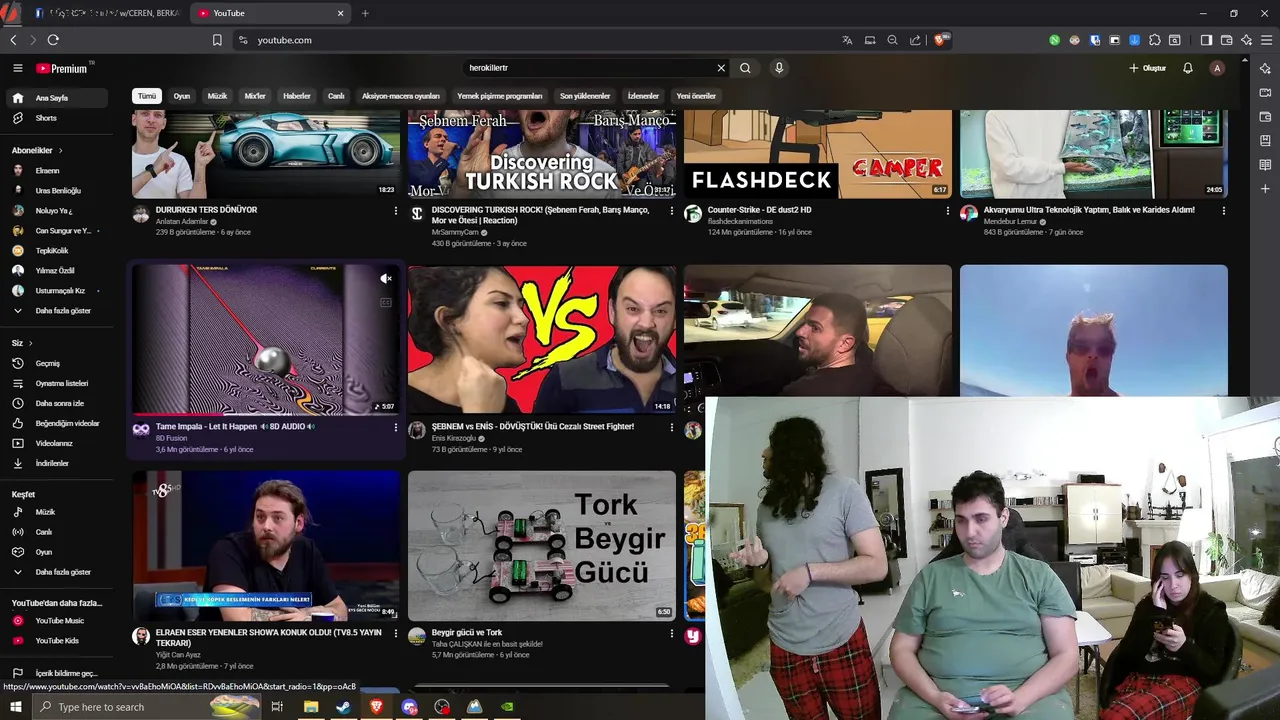The width and height of the screenshot is (1280, 720).
Task: Open Brave Leo AI icon in toolbar
Action: [x=1246, y=40]
